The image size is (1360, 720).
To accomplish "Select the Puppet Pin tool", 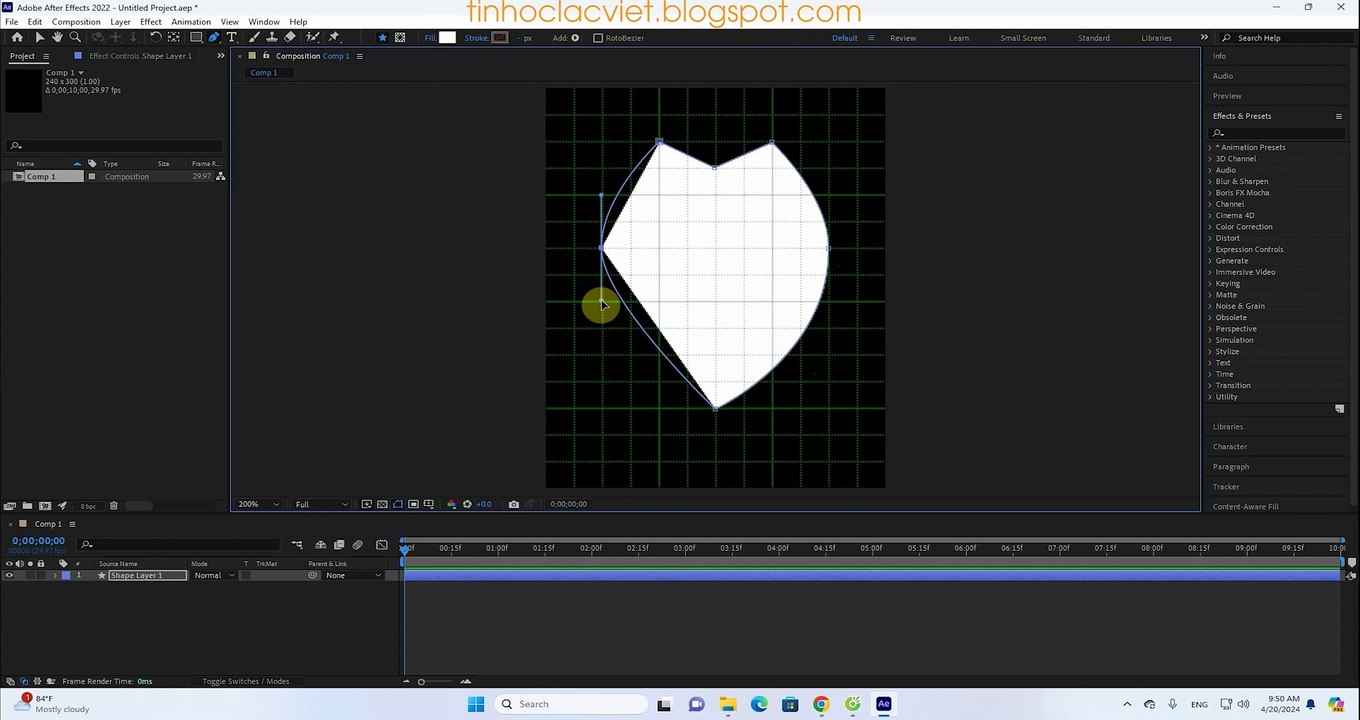I will (x=334, y=37).
